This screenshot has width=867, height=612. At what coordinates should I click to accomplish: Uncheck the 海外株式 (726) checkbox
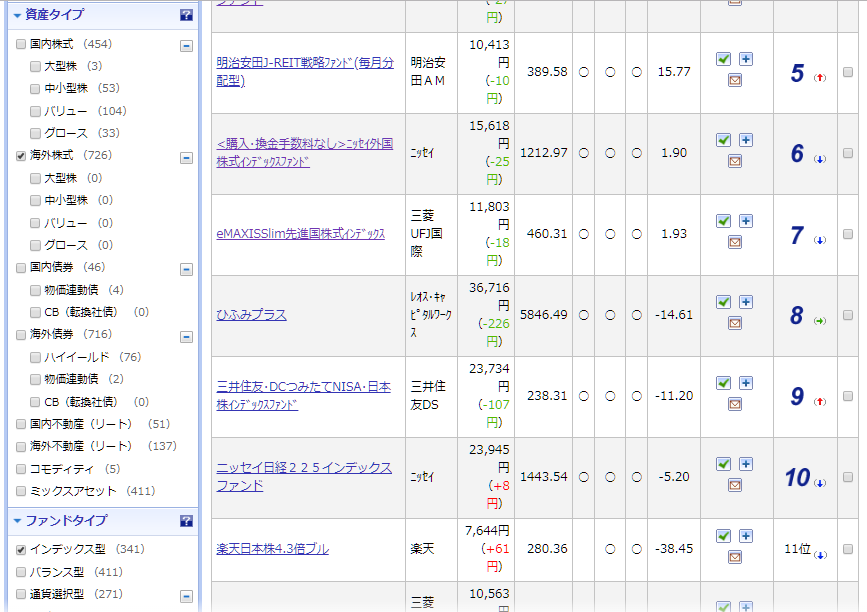pos(21,156)
